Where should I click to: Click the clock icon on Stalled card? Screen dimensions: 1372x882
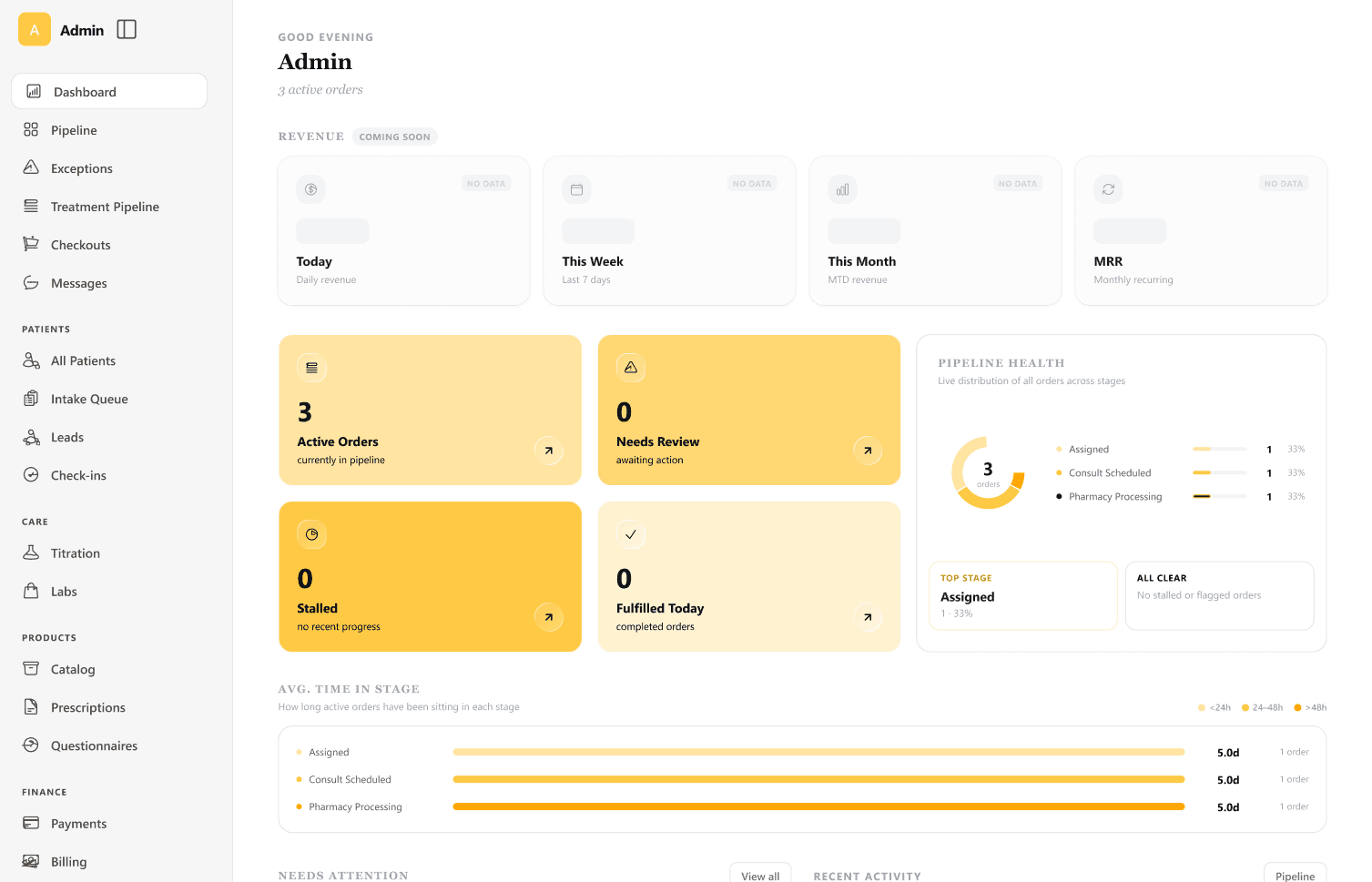coord(311,534)
